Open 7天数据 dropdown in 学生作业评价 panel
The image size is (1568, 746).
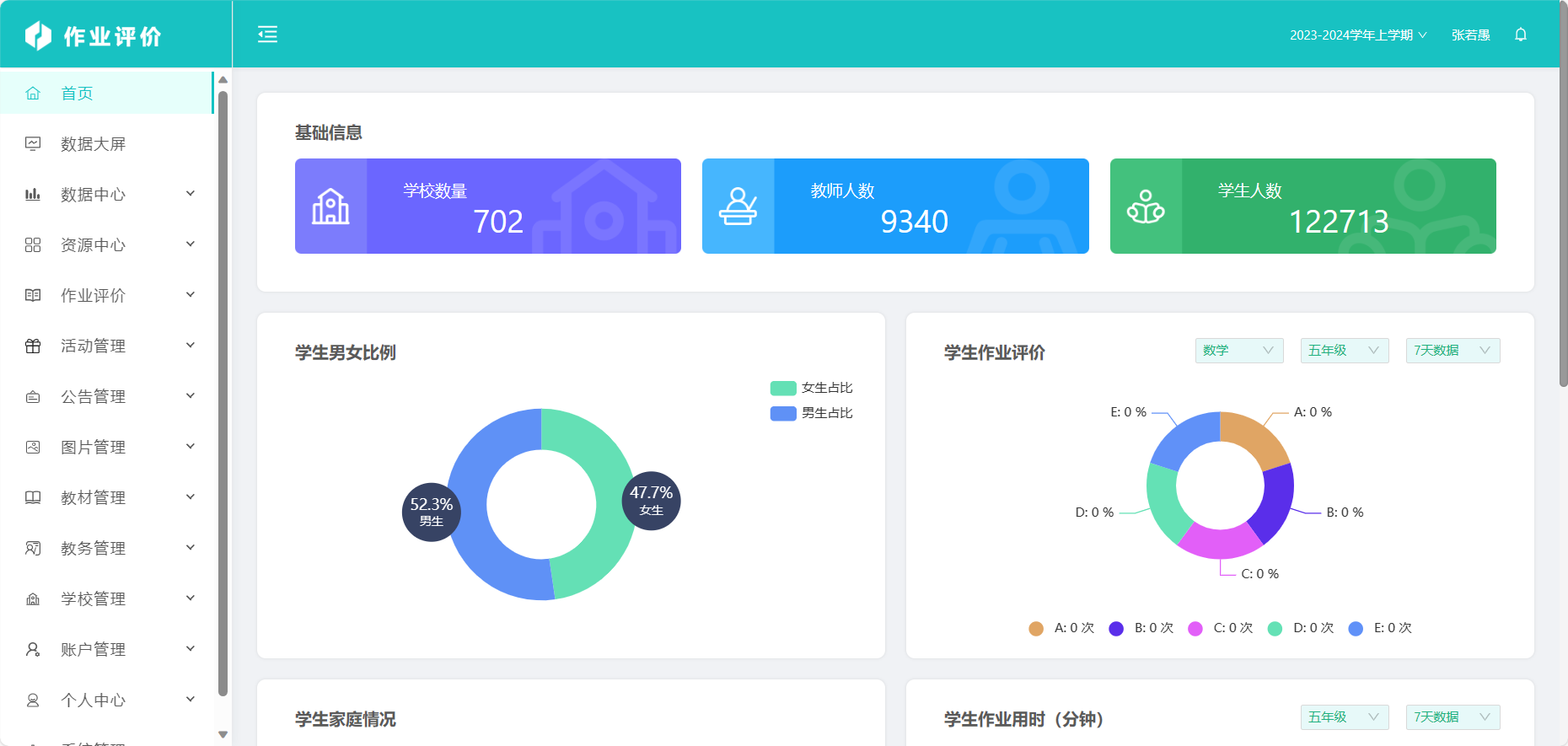1453,351
